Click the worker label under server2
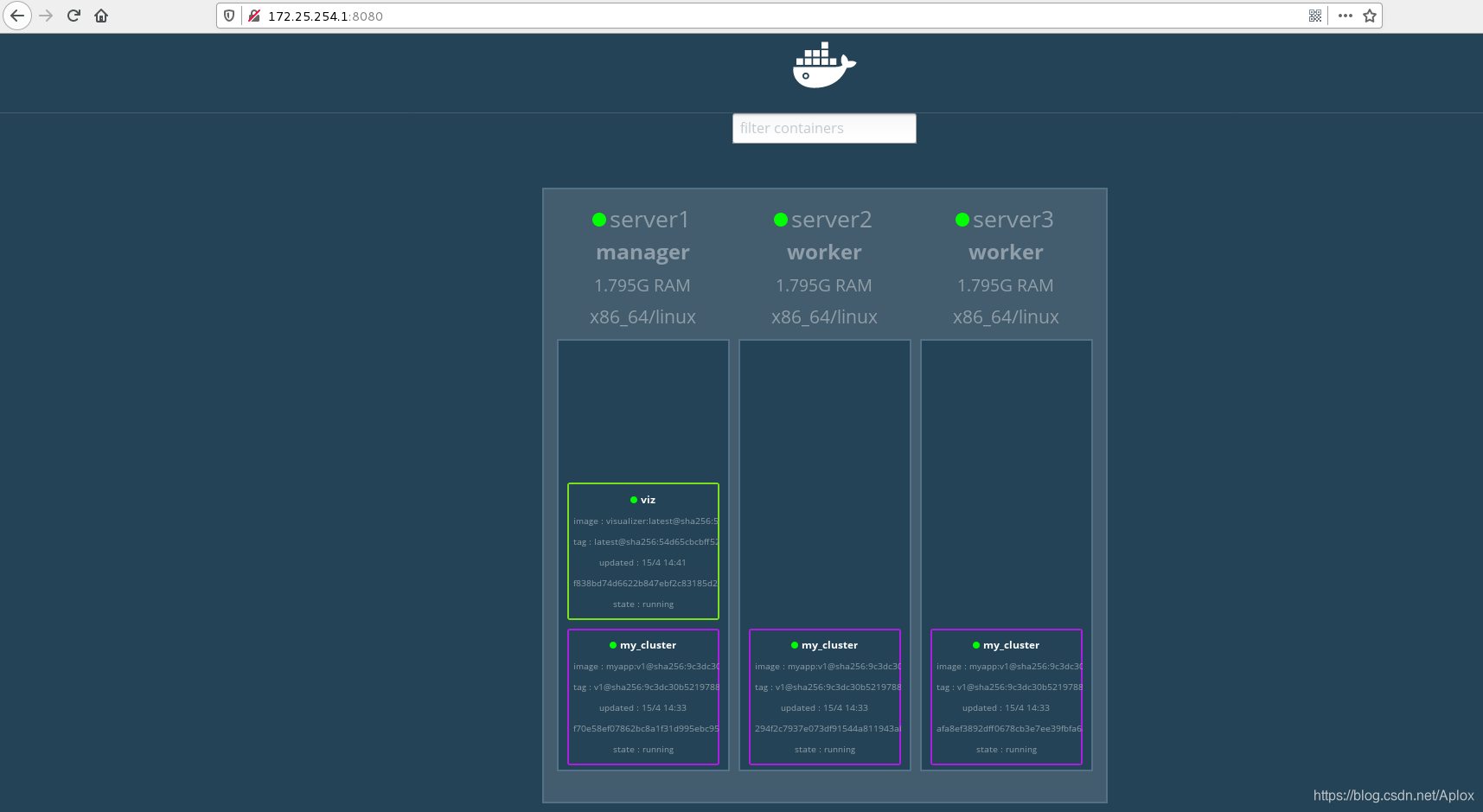This screenshot has width=1483, height=812. pyautogui.click(x=824, y=253)
